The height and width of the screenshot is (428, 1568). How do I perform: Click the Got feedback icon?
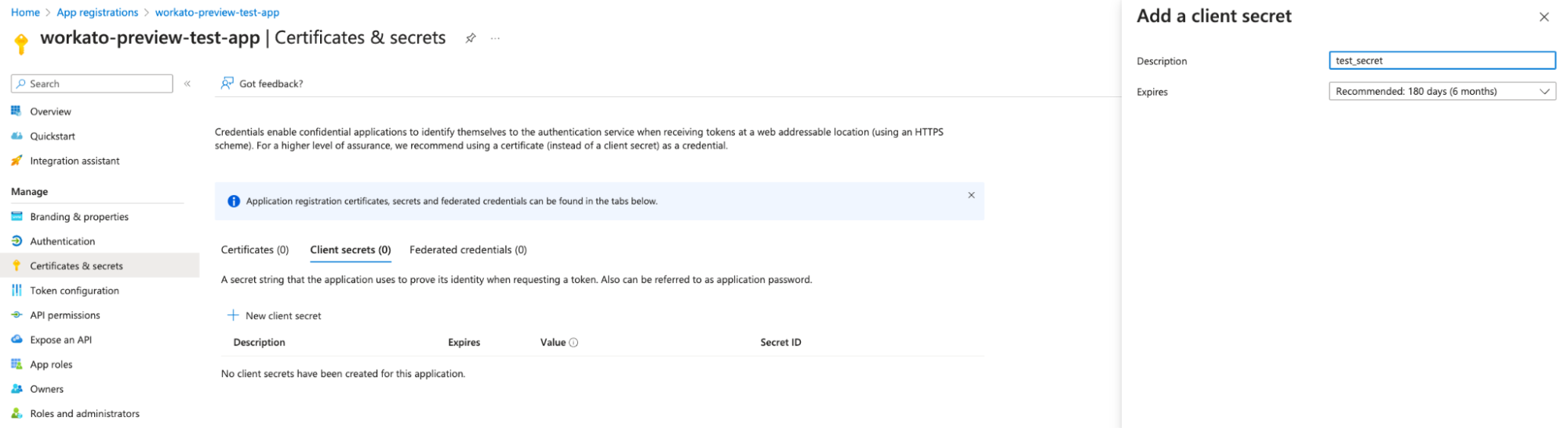227,83
